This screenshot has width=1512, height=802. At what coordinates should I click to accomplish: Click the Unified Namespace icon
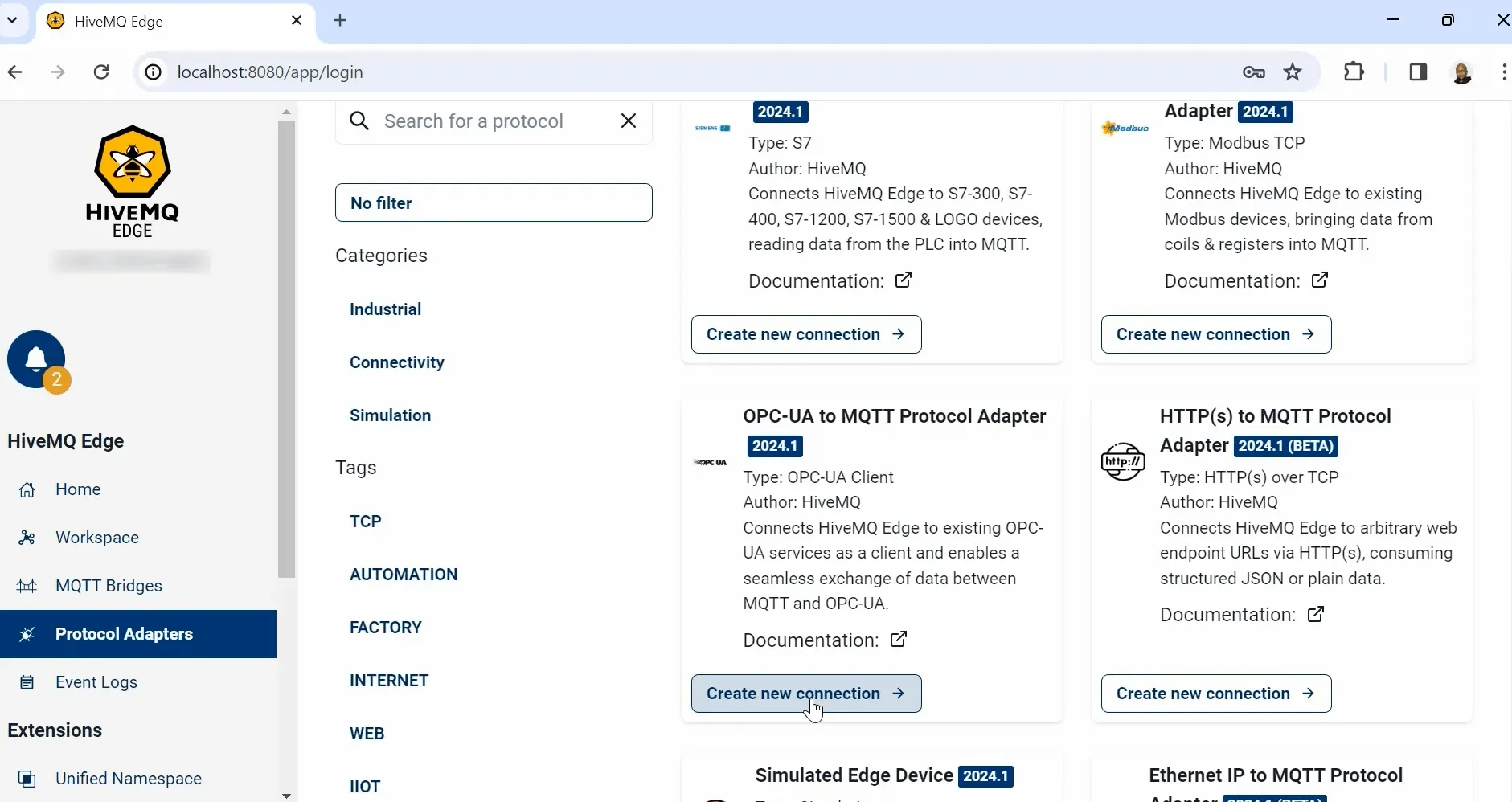coord(27,779)
